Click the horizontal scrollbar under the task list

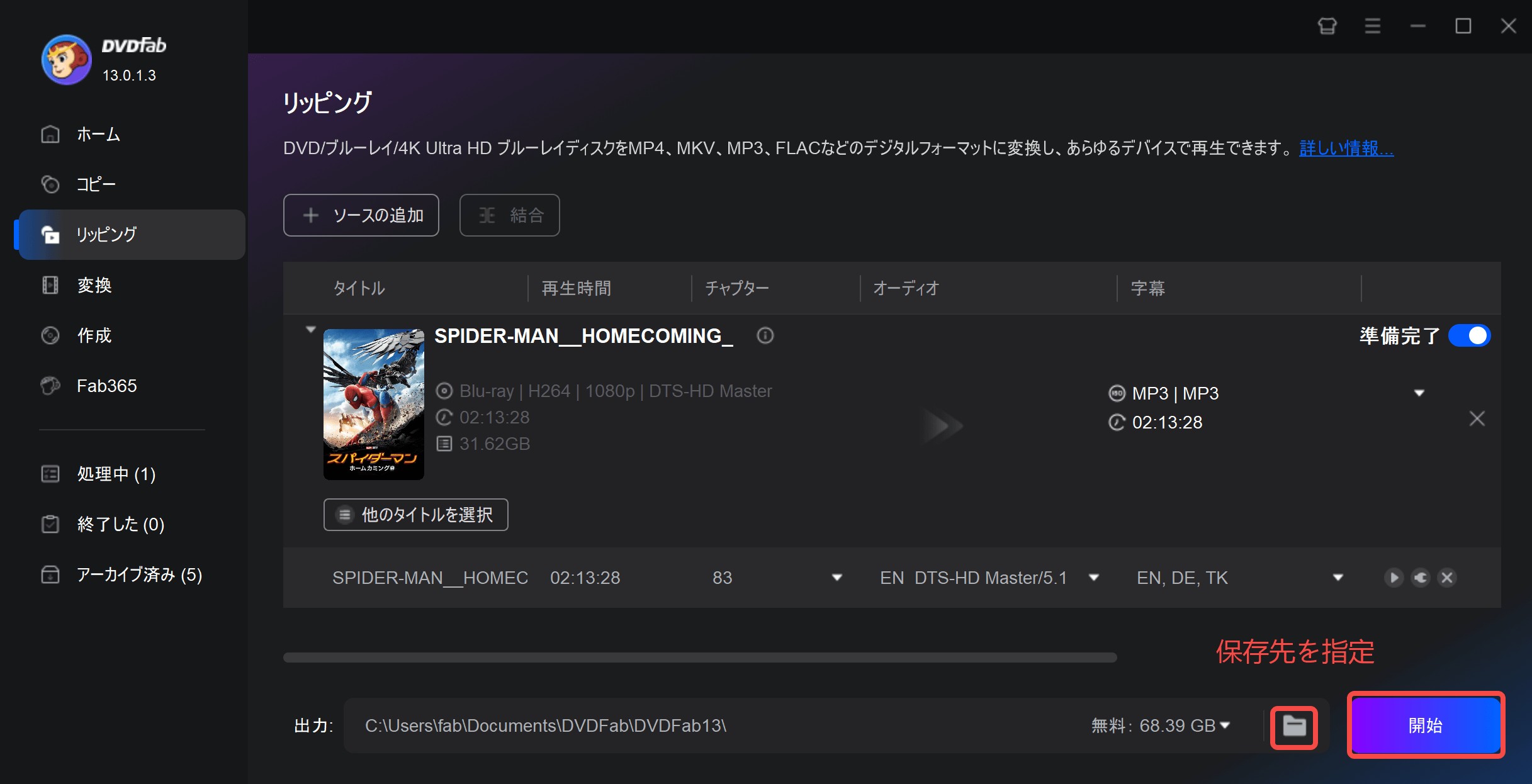coord(700,658)
